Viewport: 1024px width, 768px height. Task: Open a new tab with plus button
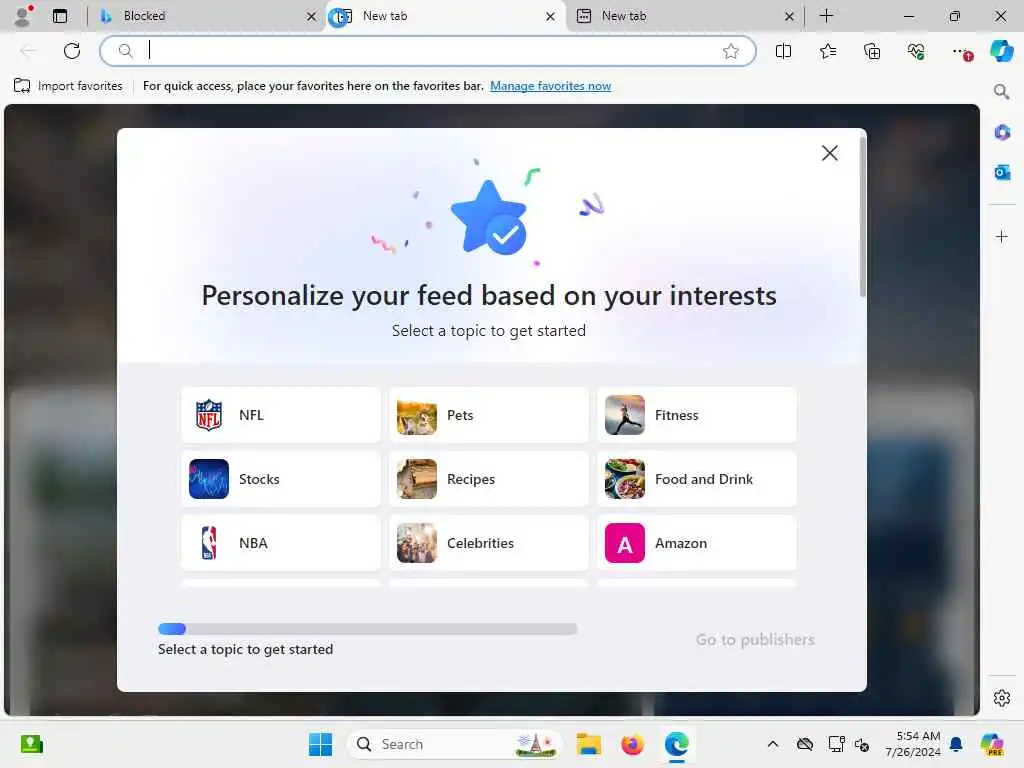[826, 16]
